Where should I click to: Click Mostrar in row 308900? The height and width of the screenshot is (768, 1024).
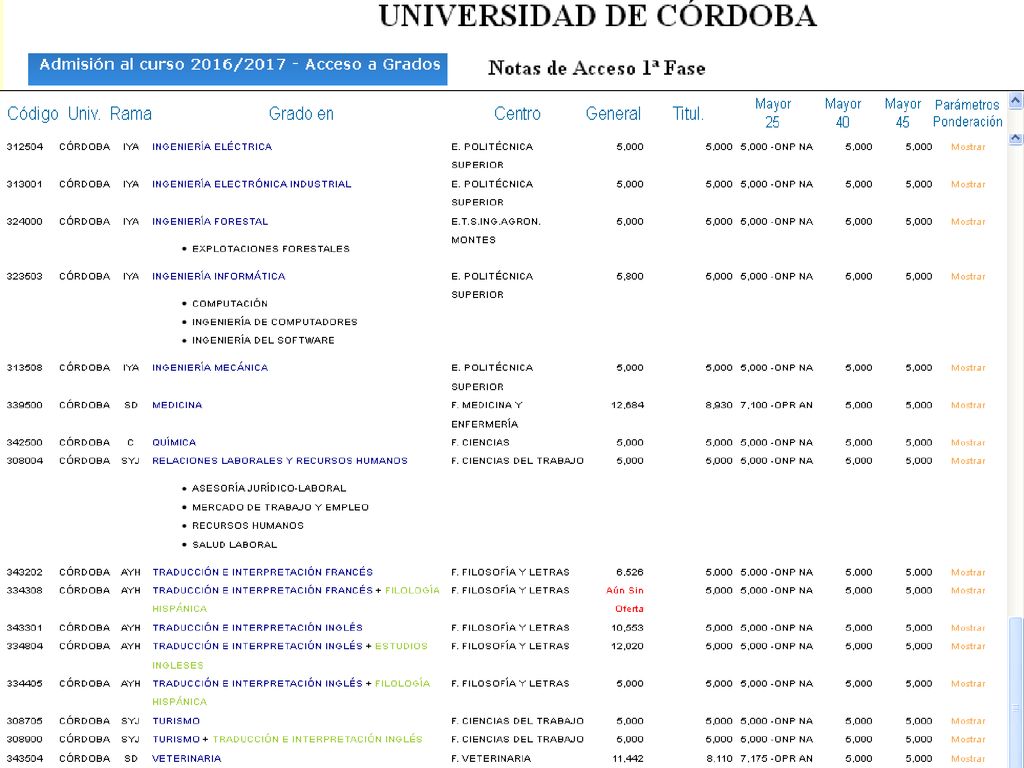tap(968, 739)
